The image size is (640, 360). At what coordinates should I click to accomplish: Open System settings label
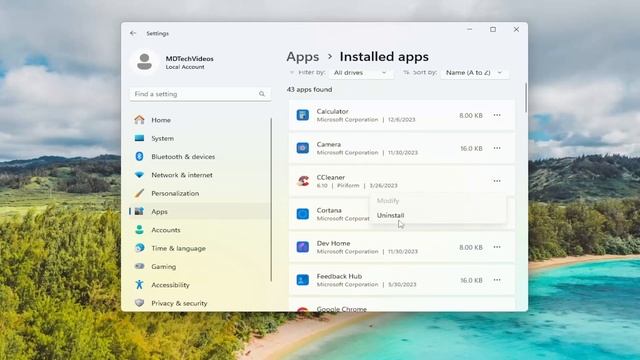162,138
